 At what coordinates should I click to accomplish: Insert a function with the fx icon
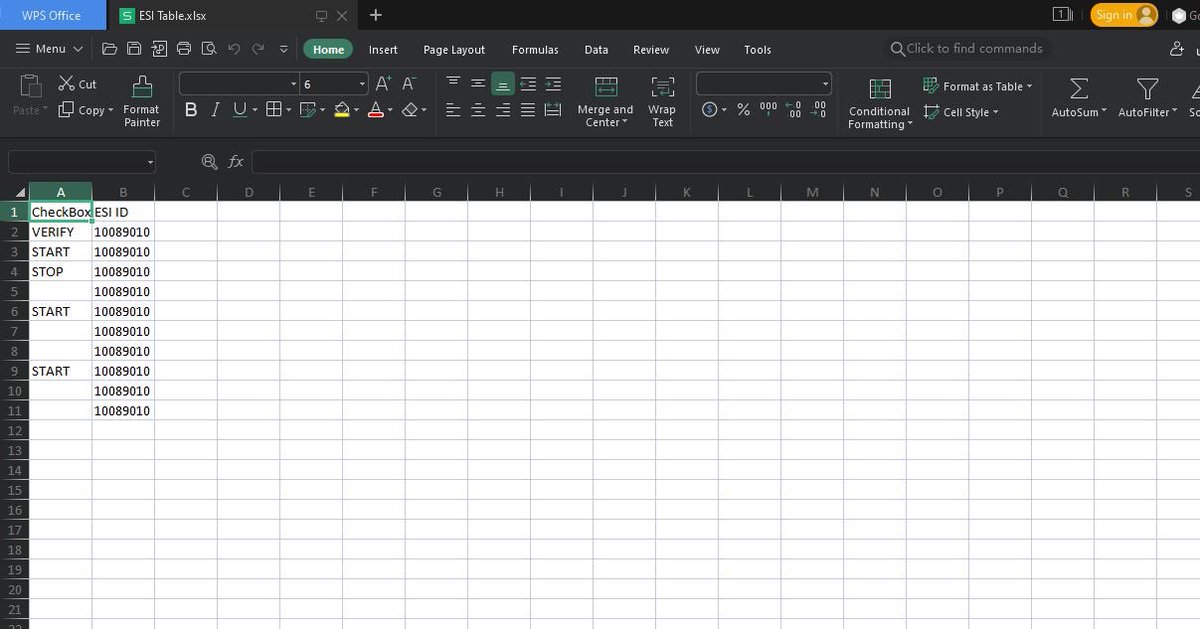click(x=236, y=161)
